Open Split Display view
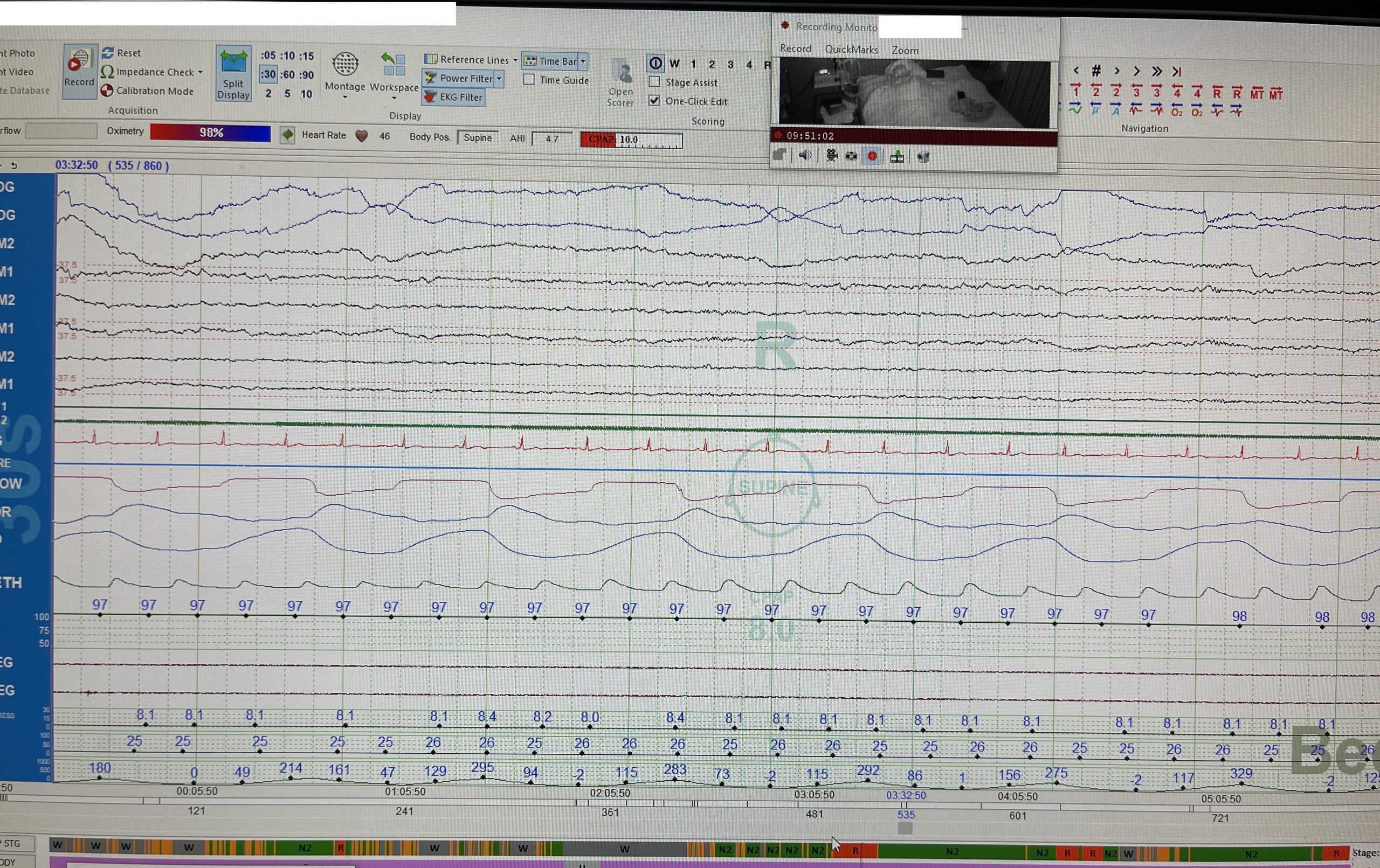 coord(233,73)
